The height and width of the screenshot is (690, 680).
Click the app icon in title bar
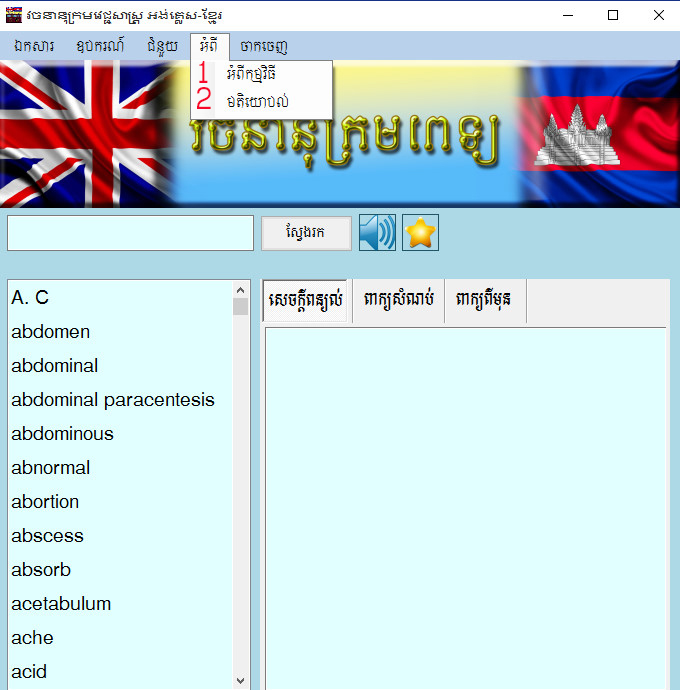tap(14, 15)
